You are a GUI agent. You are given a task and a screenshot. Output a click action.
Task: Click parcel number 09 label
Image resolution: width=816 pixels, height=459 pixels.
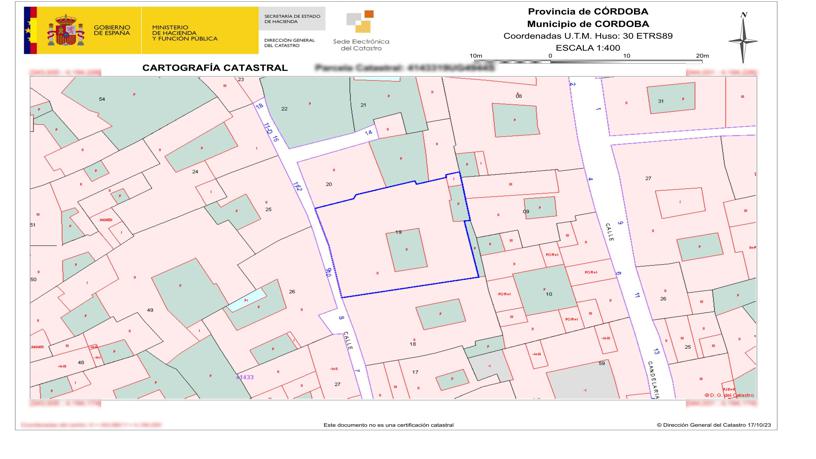point(526,212)
